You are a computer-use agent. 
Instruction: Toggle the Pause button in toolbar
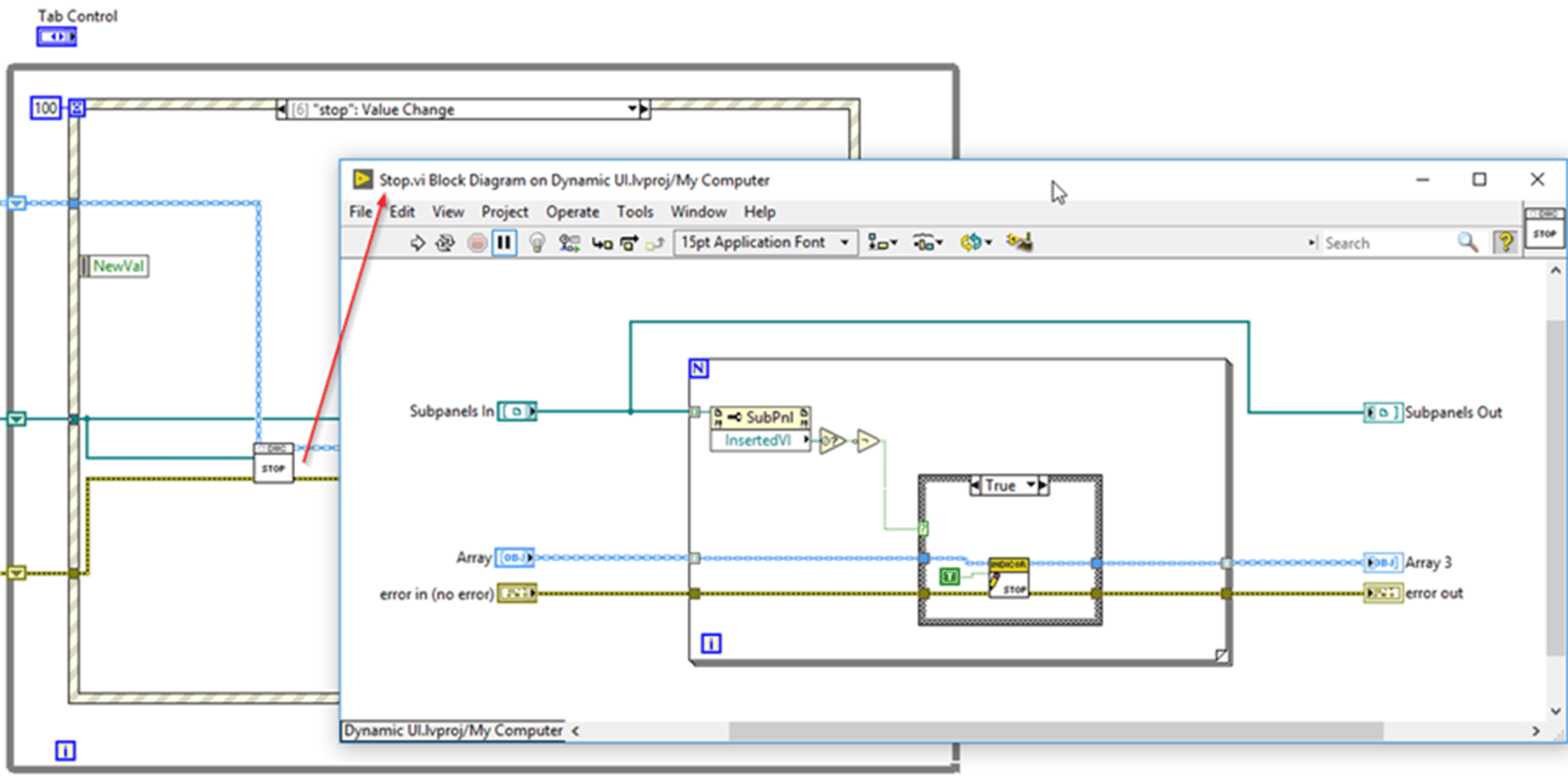[504, 242]
